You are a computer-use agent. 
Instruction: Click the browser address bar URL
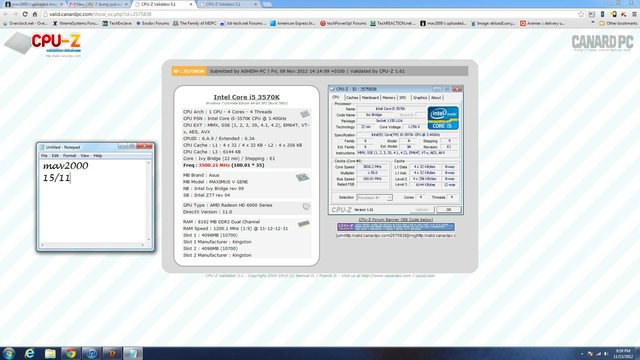(100, 14)
